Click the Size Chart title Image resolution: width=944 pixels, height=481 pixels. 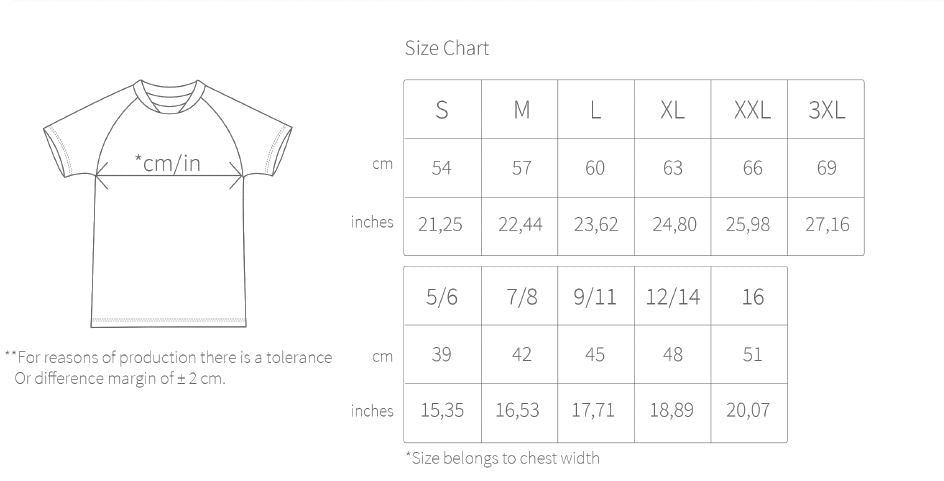pyautogui.click(x=447, y=48)
